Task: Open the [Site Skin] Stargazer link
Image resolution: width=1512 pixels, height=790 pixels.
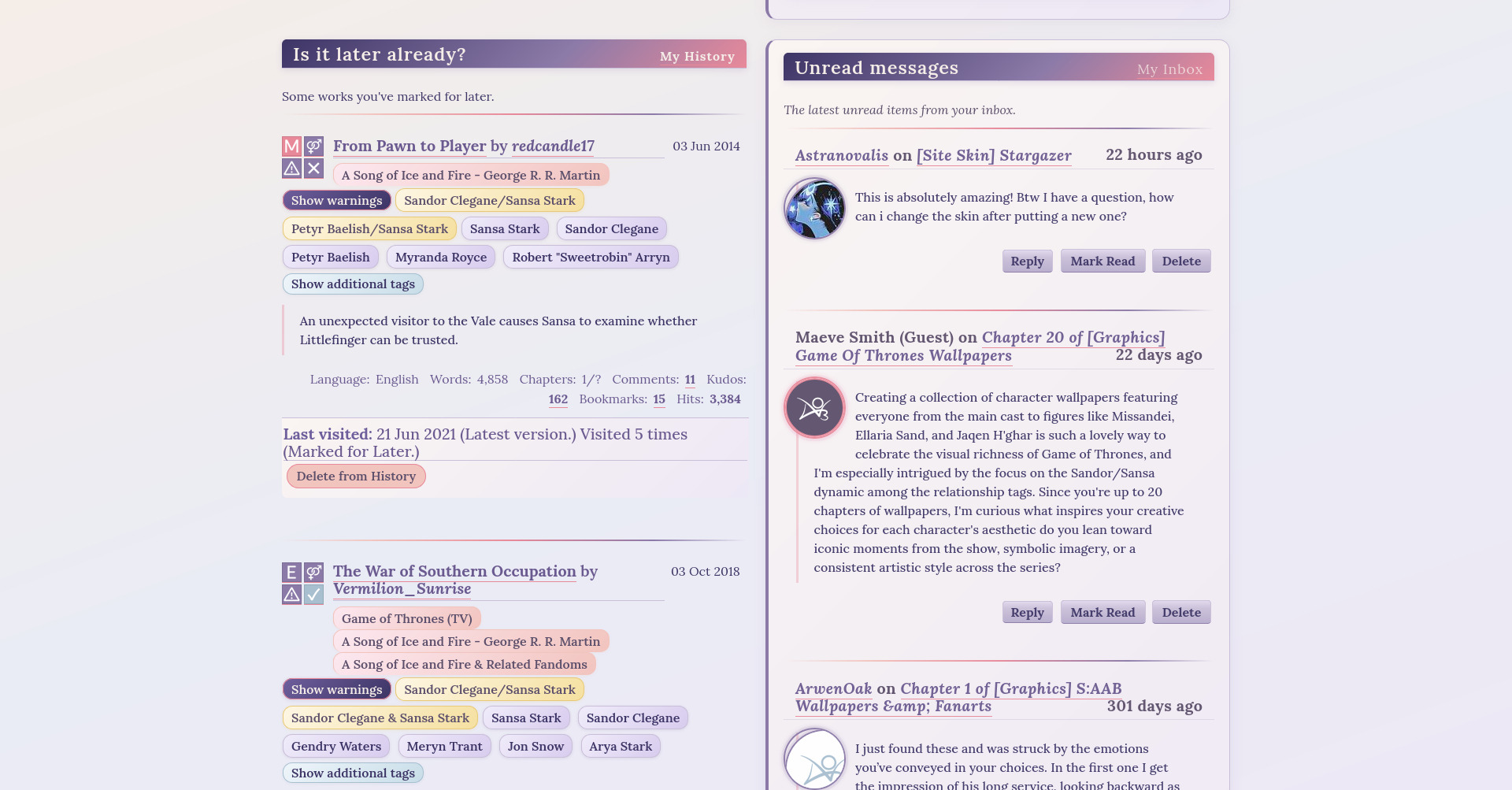Action: (994, 155)
